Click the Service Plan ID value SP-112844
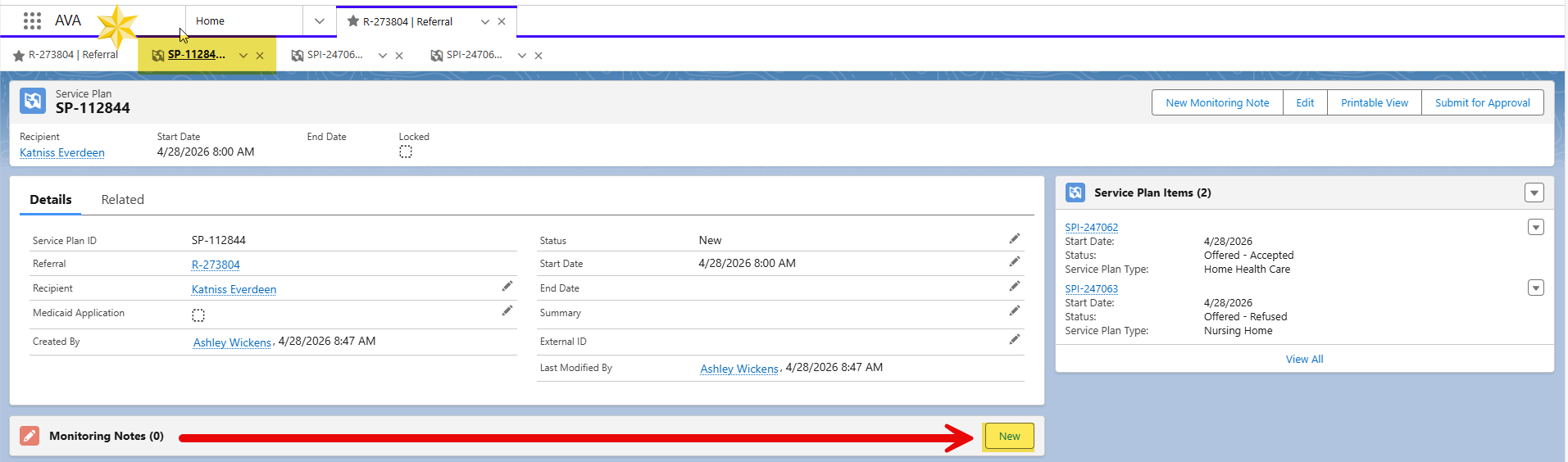Viewport: 1568px width, 462px height. [x=219, y=240]
